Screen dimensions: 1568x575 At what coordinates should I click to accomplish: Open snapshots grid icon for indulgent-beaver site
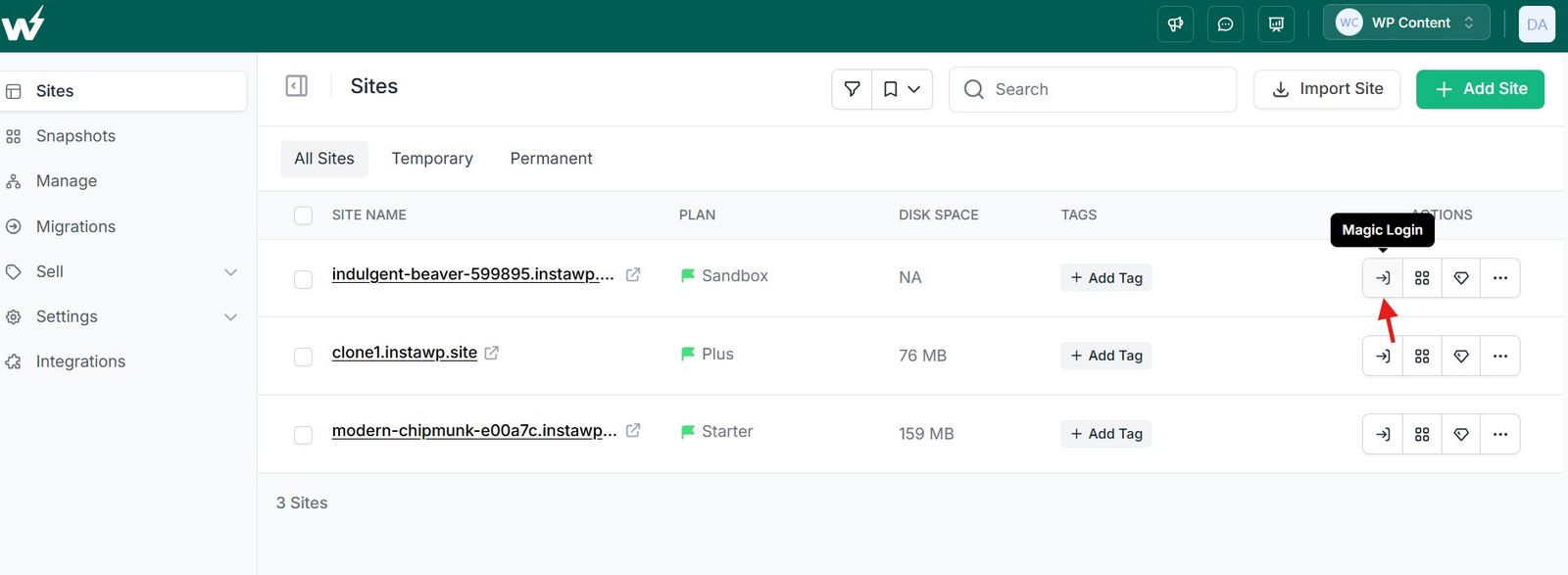[x=1422, y=278]
